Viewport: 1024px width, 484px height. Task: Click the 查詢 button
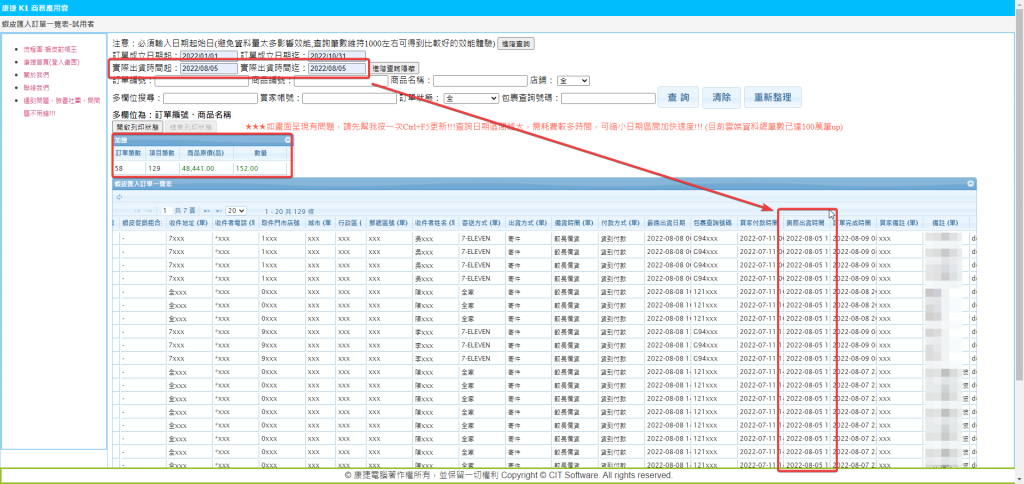677,97
